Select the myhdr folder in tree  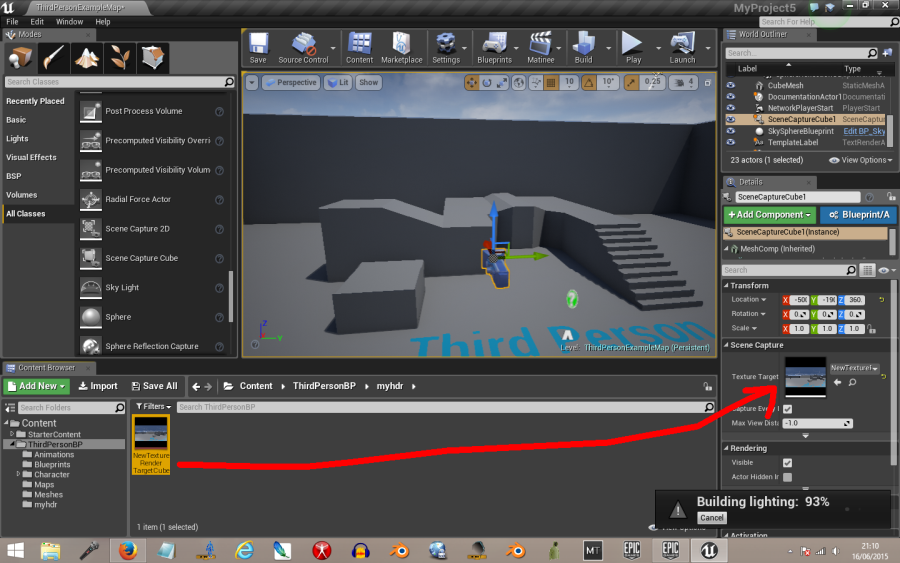pyautogui.click(x=45, y=504)
